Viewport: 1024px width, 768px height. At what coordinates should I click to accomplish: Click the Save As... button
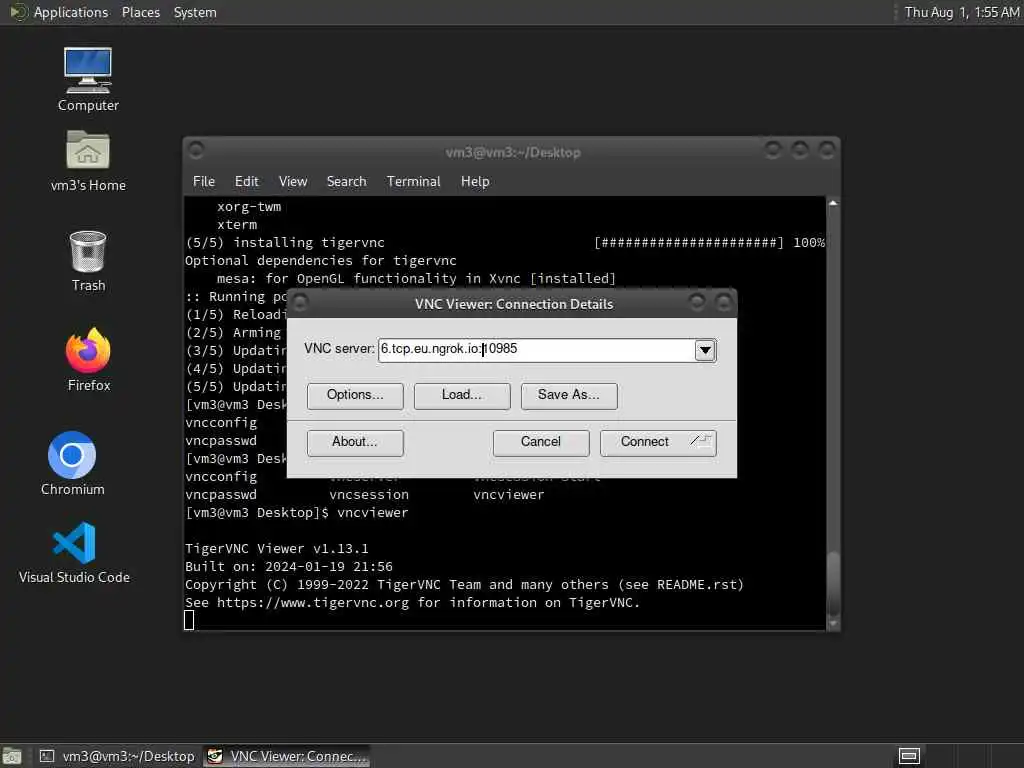pyautogui.click(x=569, y=396)
